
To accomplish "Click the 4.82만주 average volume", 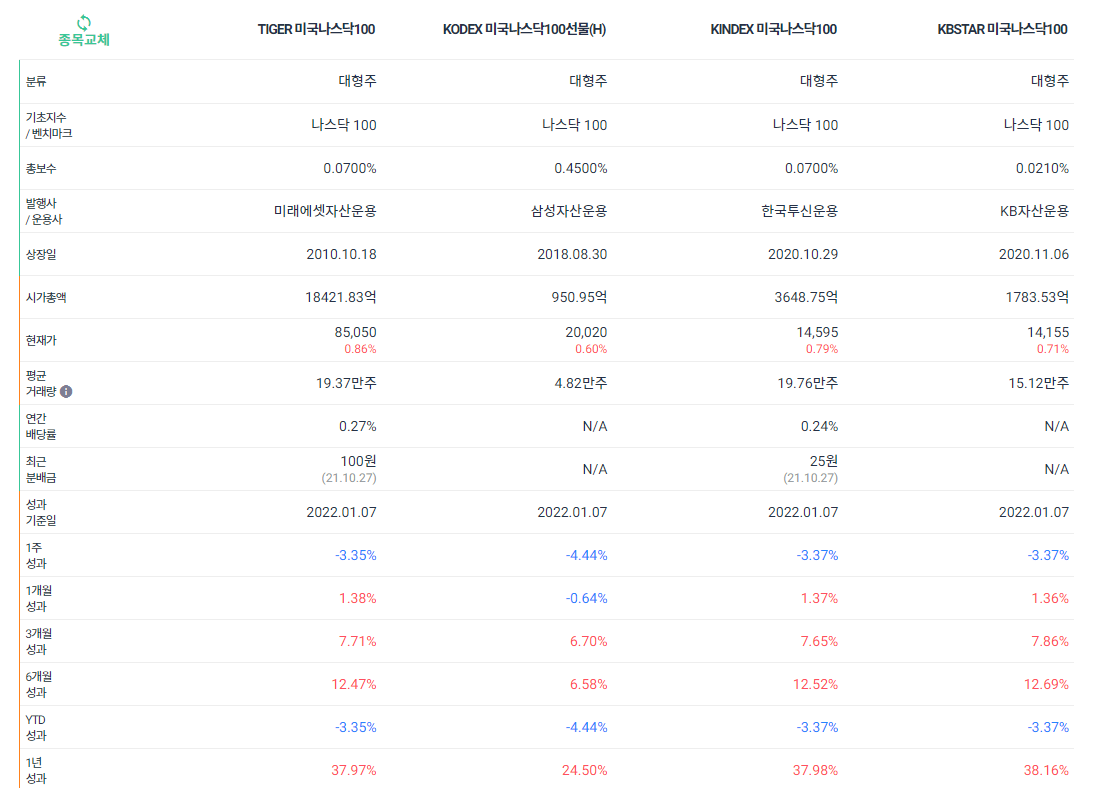I will coord(581,384).
